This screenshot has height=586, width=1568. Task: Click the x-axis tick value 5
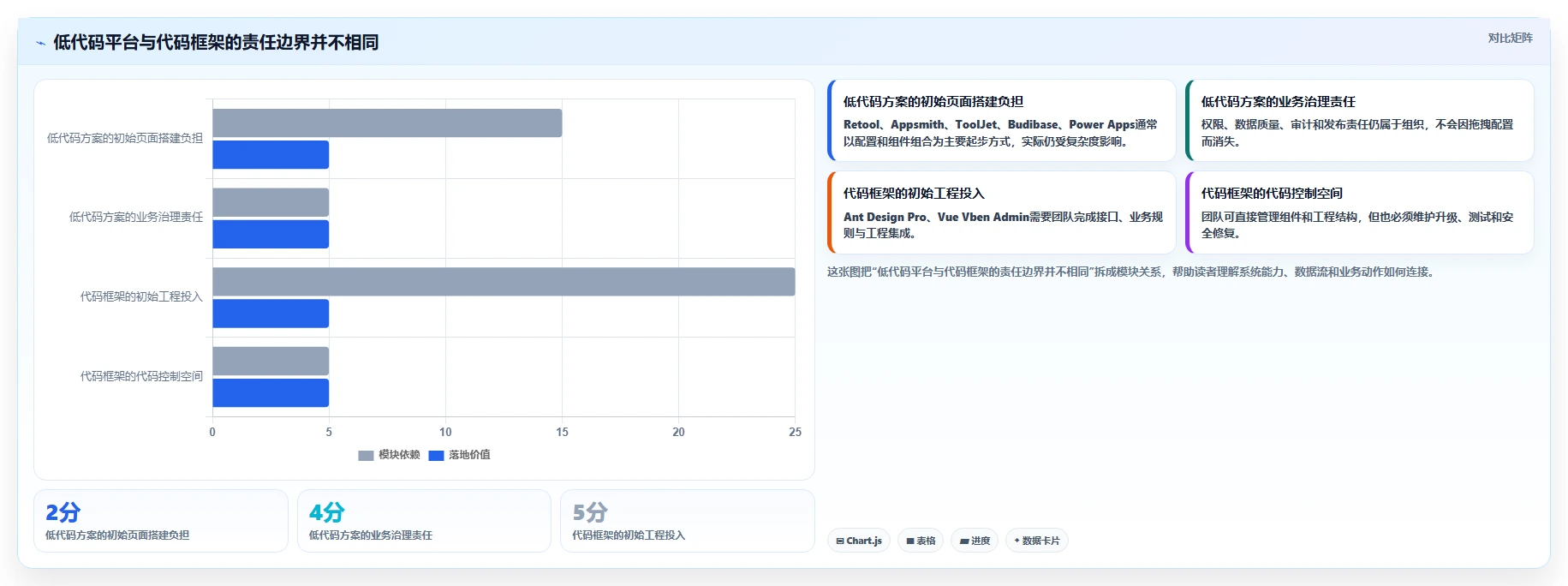click(x=329, y=432)
